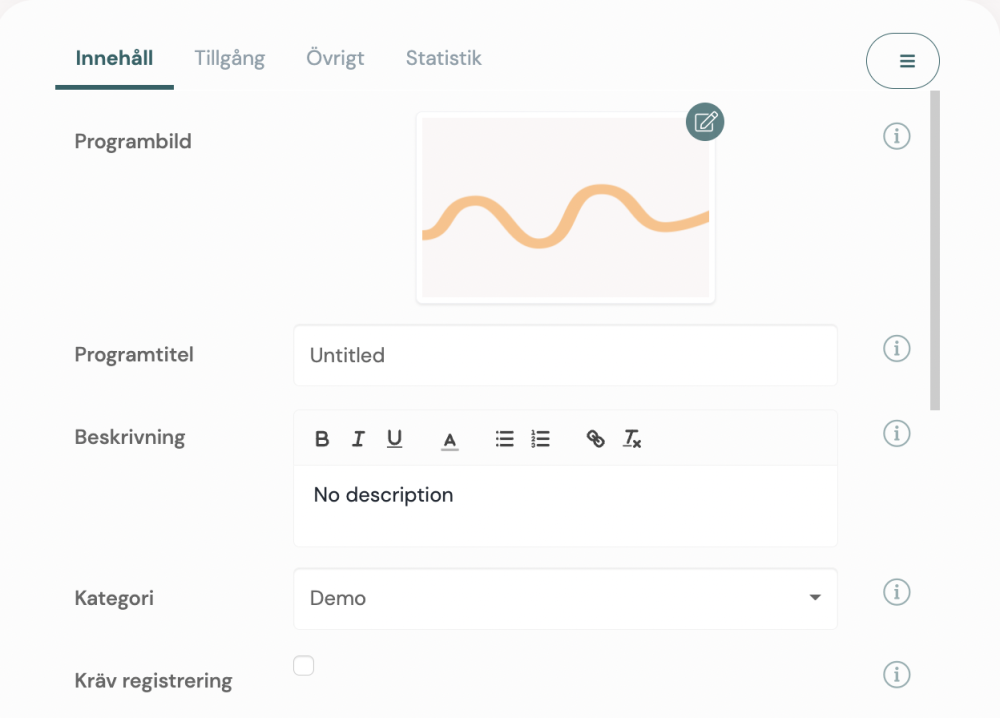The height and width of the screenshot is (718, 1000).
Task: Insert a numbered list in description
Action: [541, 439]
